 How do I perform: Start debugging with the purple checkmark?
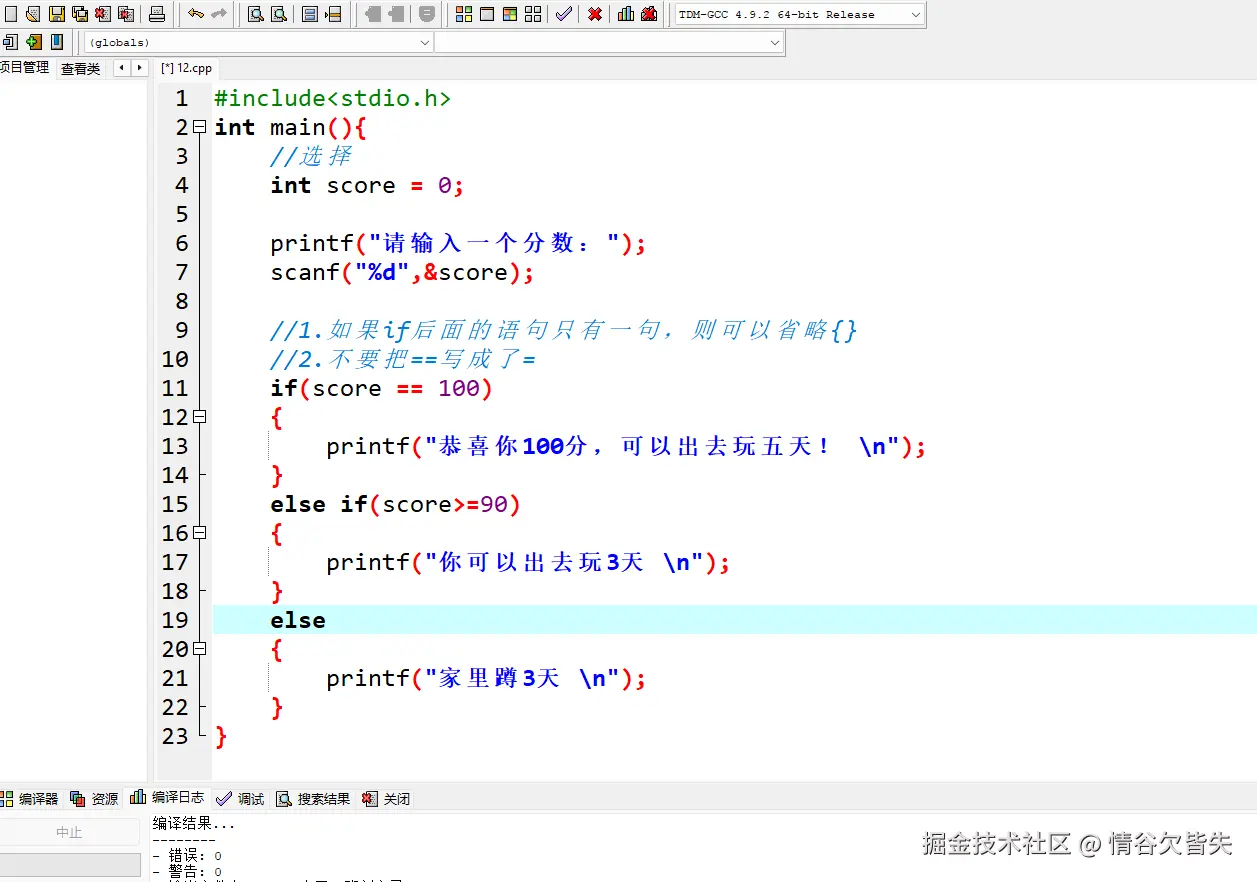click(564, 14)
